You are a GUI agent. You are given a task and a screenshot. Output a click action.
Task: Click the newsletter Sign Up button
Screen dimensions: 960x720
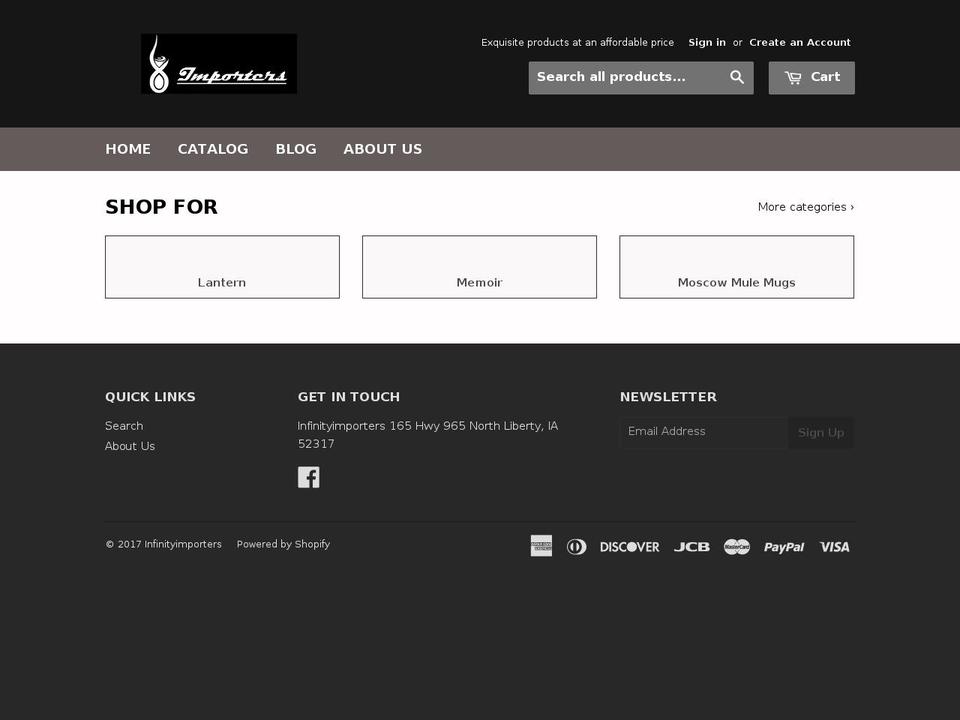(821, 432)
